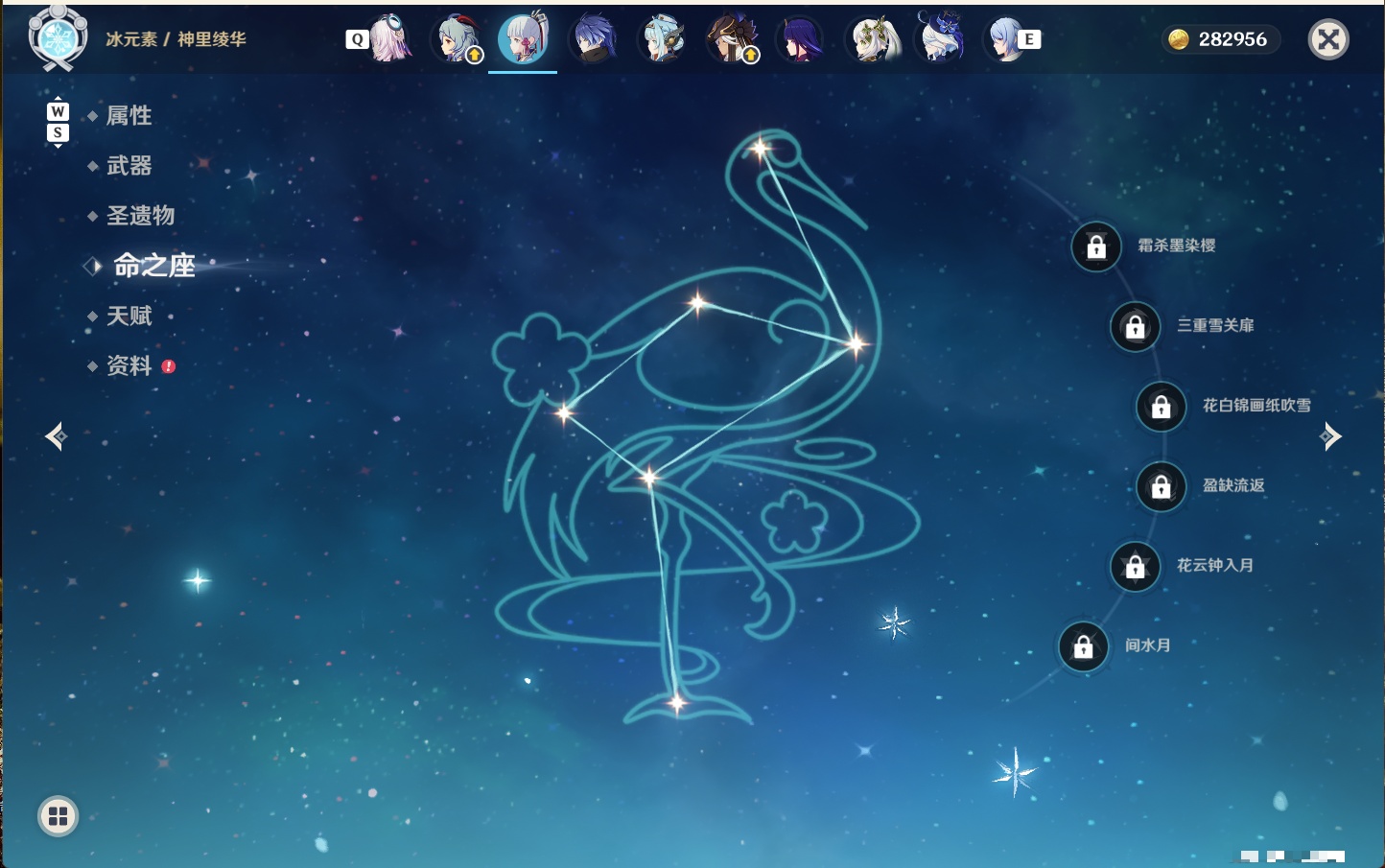This screenshot has height=868, width=1385.
Task: Click the Mora balance 282956
Action: point(1232,39)
